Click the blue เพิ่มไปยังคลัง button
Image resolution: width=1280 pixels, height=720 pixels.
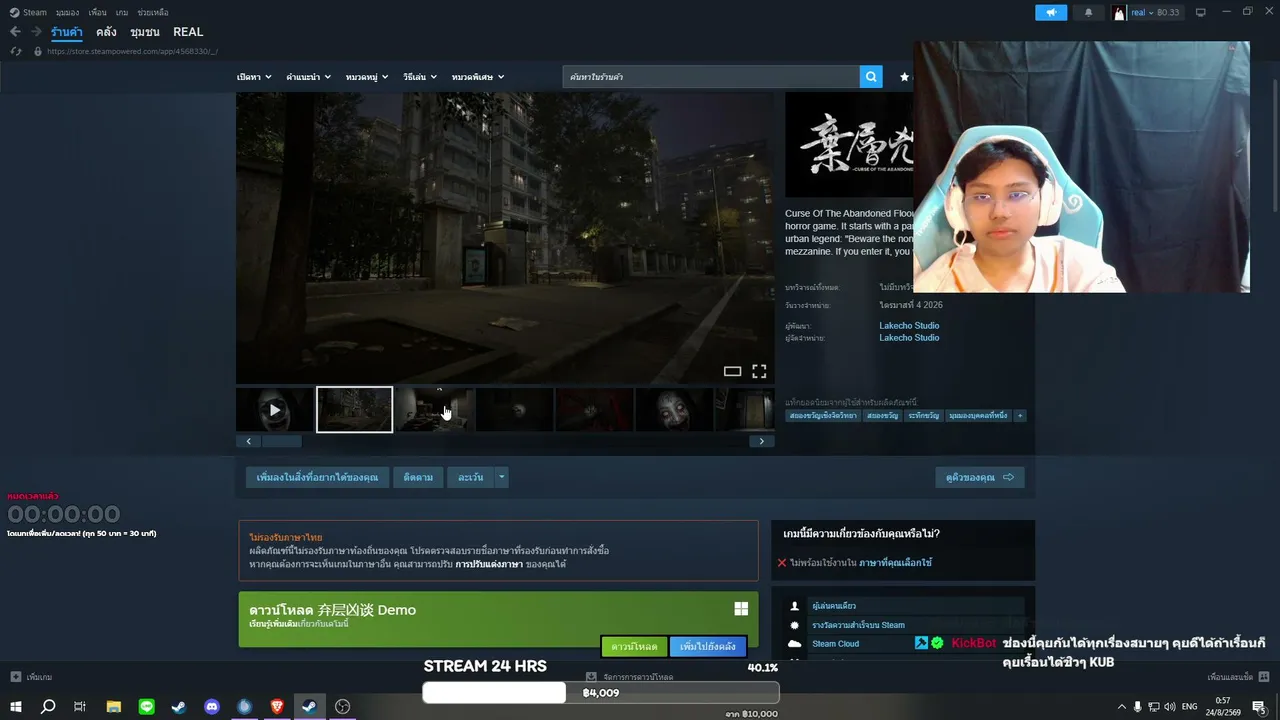point(708,647)
